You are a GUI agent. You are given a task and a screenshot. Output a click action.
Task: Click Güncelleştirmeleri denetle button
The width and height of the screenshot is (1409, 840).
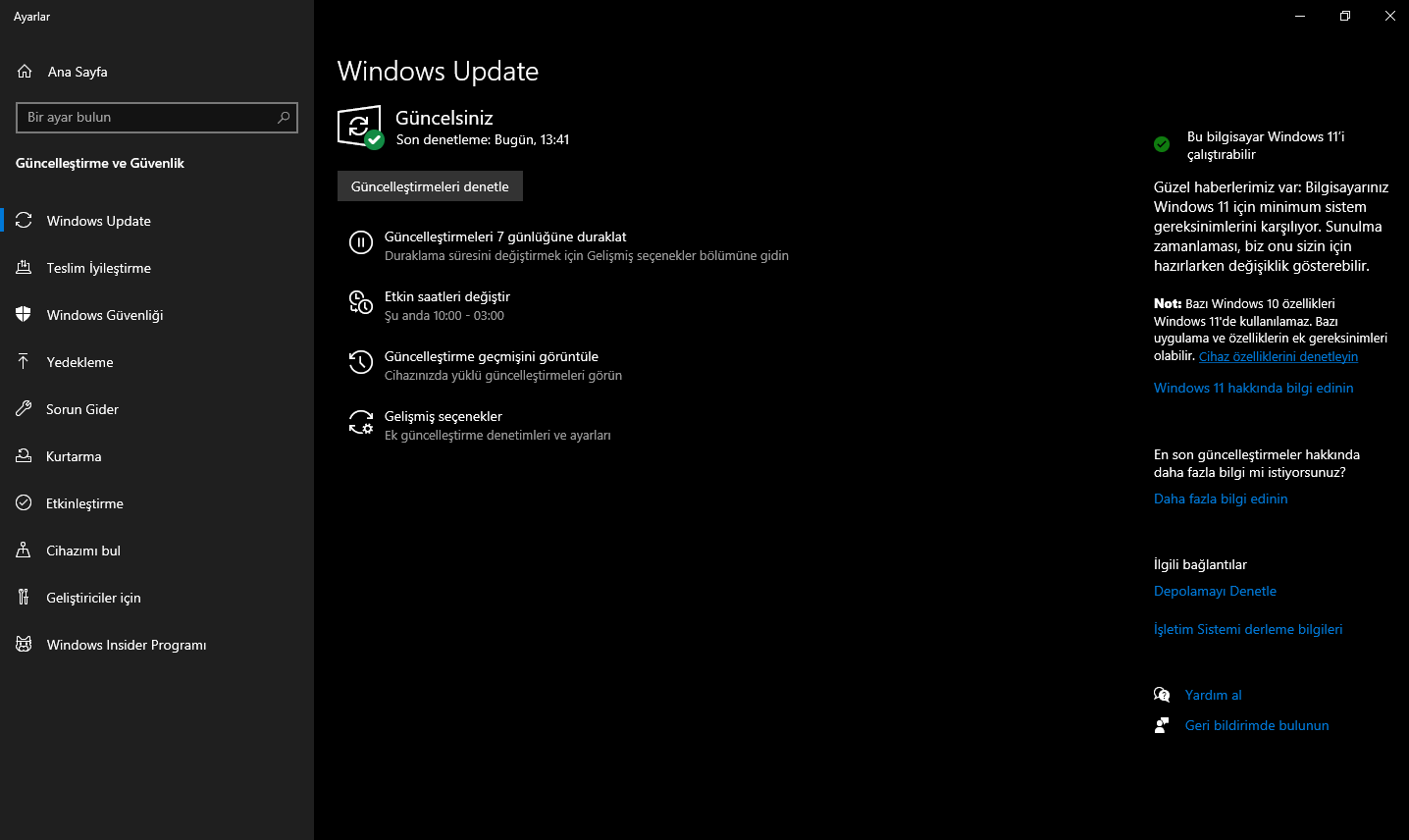coord(430,186)
